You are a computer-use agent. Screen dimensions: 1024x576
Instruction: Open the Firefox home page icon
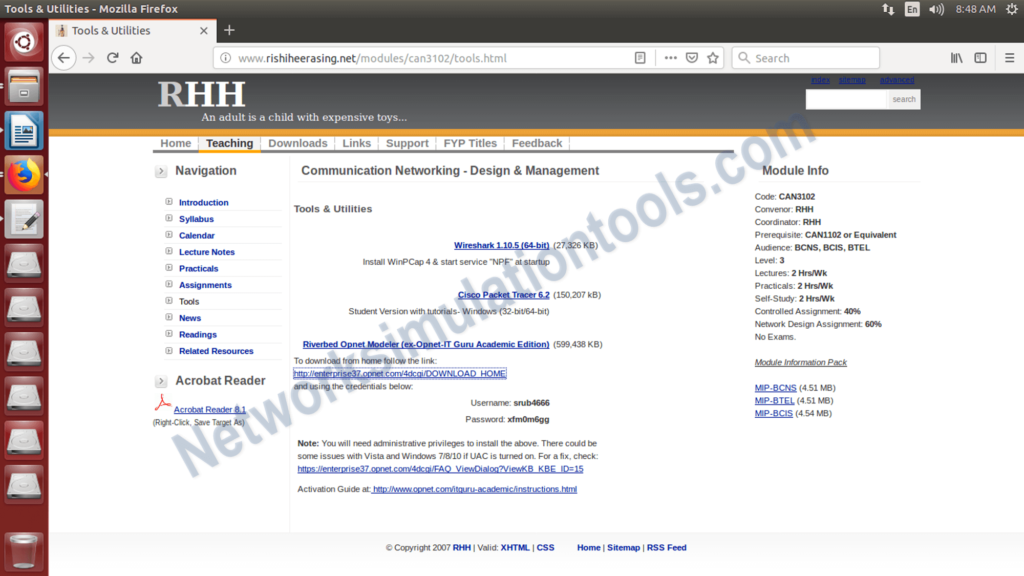137,58
